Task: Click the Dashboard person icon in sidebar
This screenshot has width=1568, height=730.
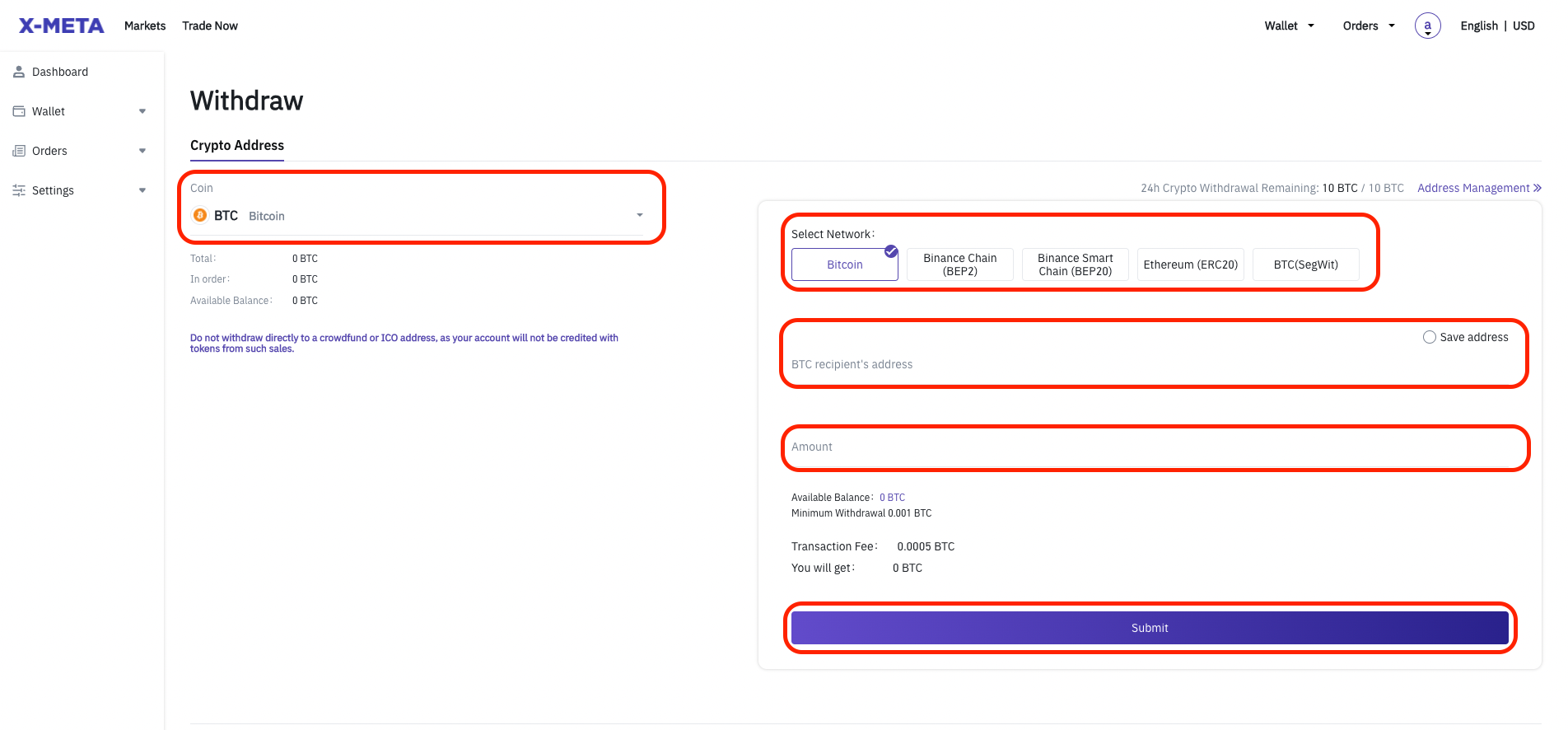Action: 19,72
